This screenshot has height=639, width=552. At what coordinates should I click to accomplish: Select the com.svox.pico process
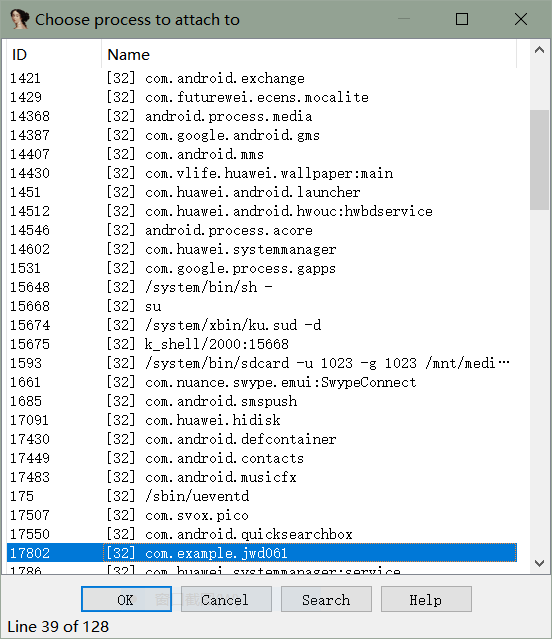click(262, 515)
